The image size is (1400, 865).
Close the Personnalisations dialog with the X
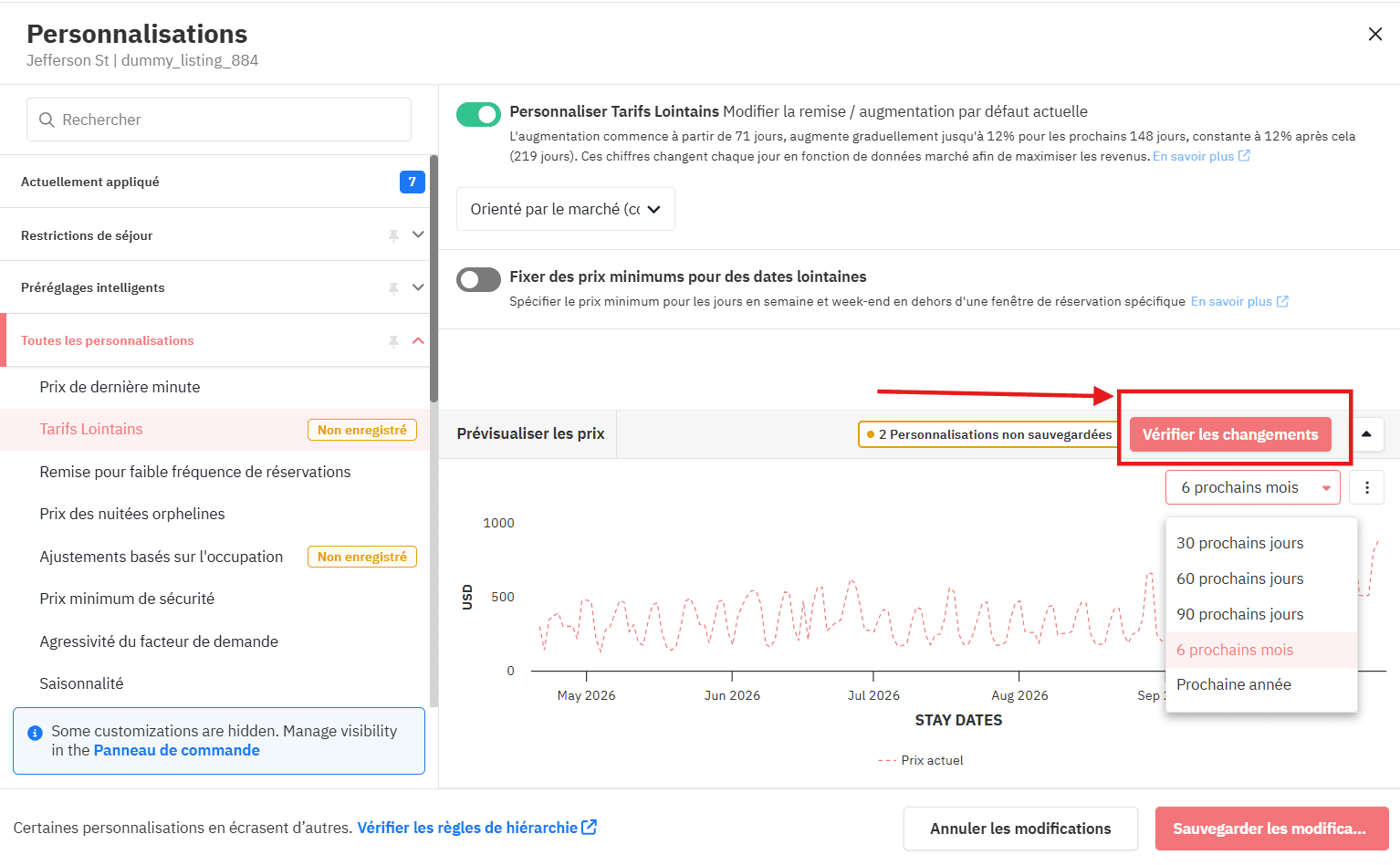(x=1374, y=35)
